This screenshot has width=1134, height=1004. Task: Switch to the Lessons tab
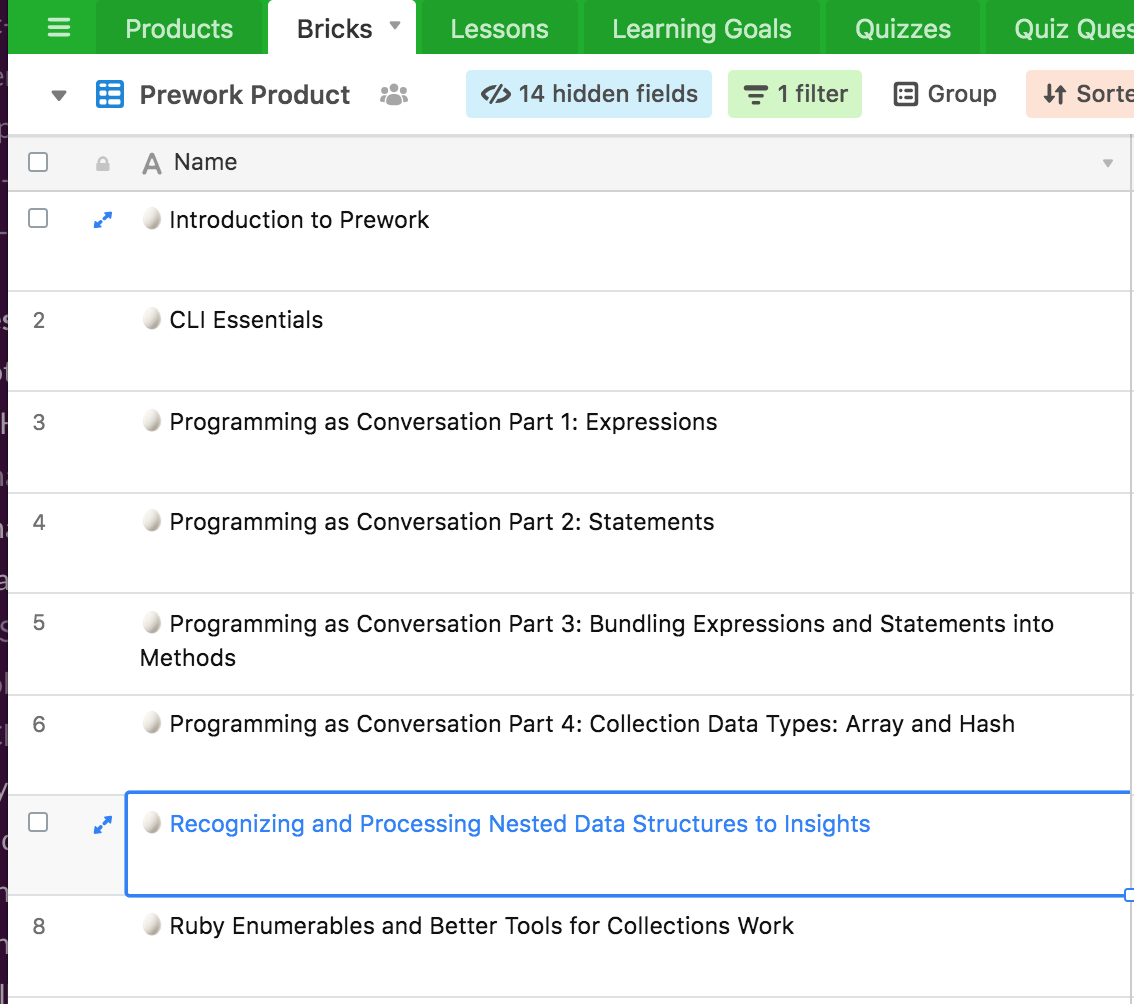499,29
